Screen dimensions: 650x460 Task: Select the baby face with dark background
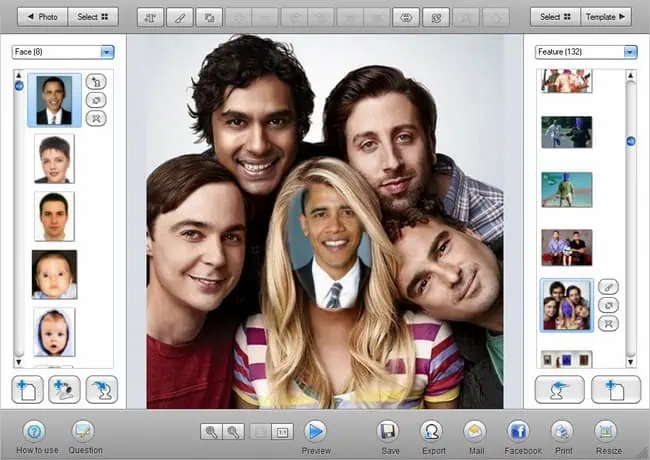click(x=54, y=274)
